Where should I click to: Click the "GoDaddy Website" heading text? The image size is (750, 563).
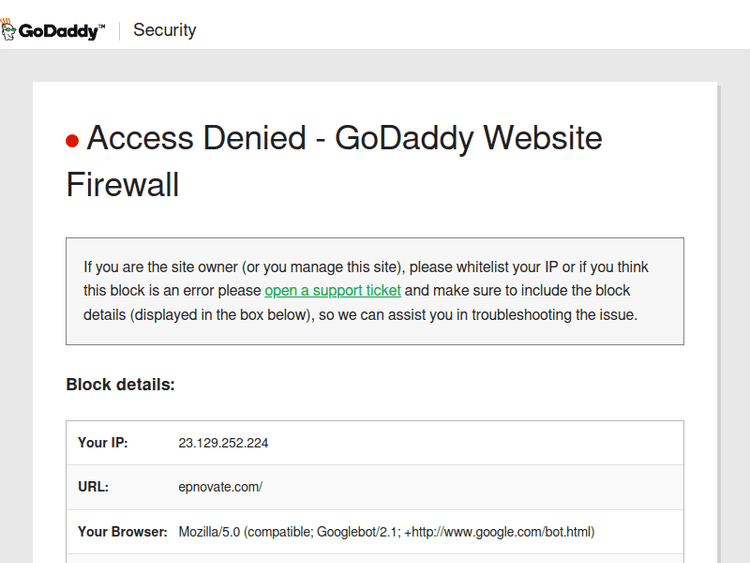[x=468, y=138]
